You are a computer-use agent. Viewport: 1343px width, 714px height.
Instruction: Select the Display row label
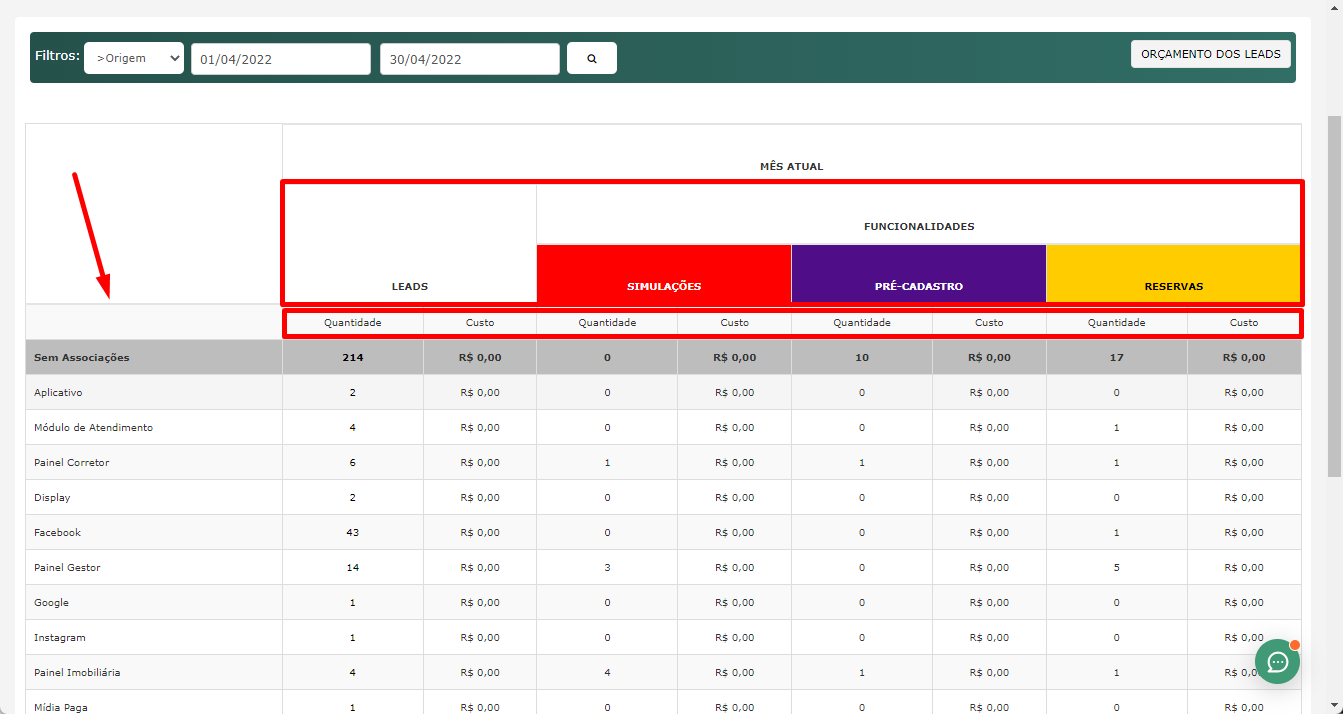(x=52, y=497)
